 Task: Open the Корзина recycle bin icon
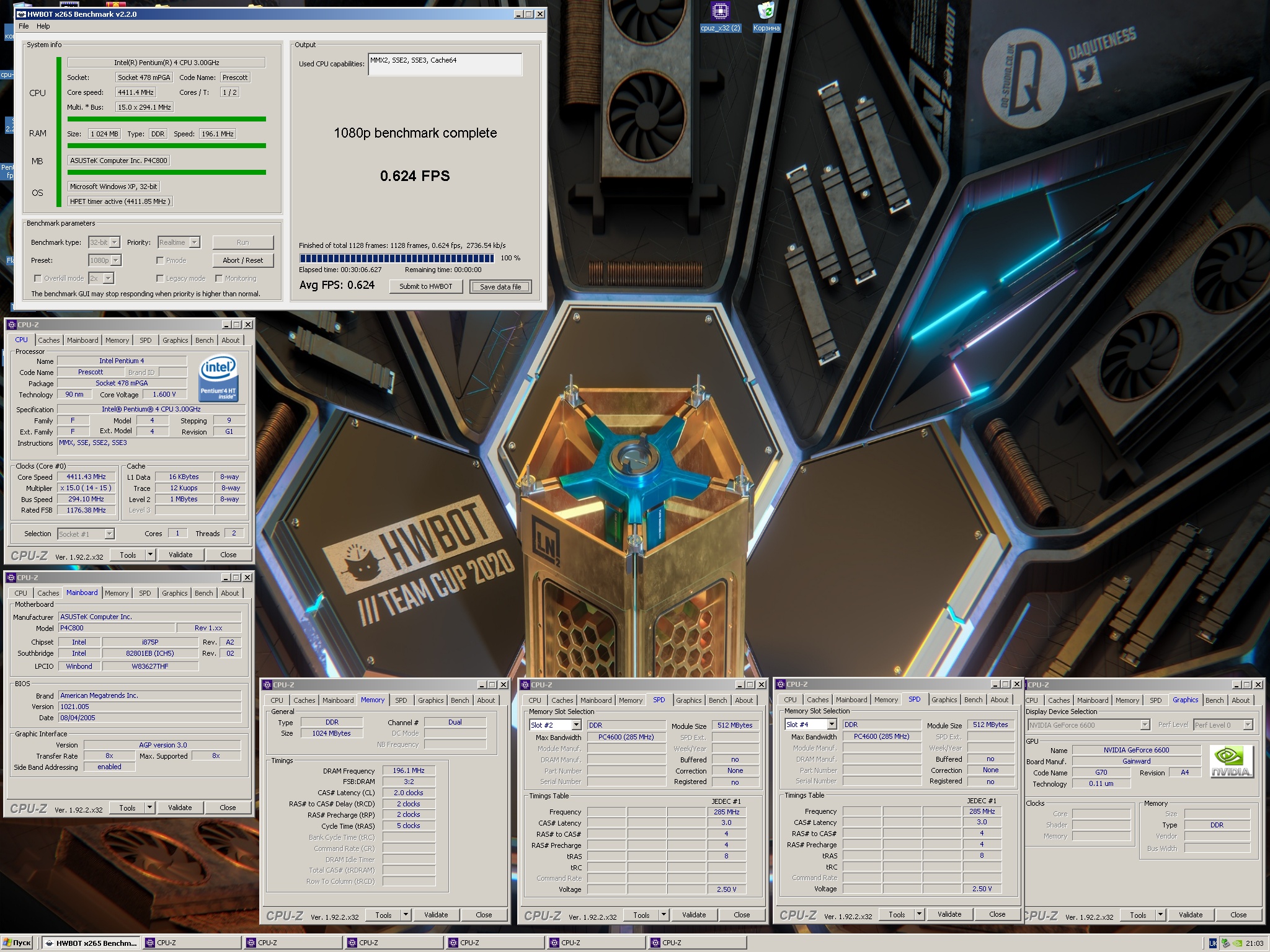coord(766,16)
